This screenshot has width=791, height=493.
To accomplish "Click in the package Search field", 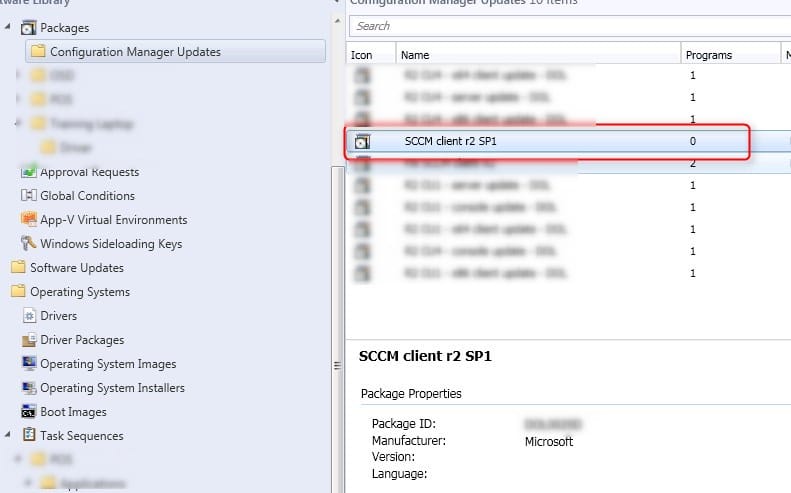I will pyautogui.click(x=570, y=26).
